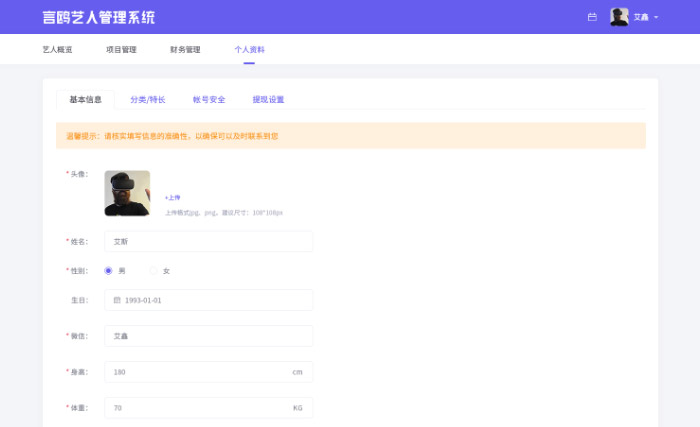The height and width of the screenshot is (427, 700).
Task: Focus the 体重 input with KG unit
Action: [x=208, y=408]
